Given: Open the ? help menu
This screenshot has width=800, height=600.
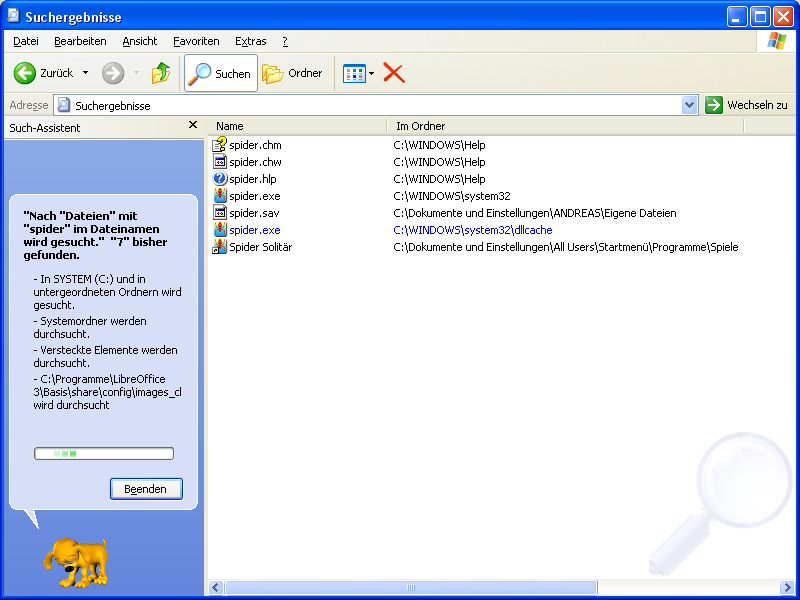Looking at the screenshot, I should click(285, 41).
